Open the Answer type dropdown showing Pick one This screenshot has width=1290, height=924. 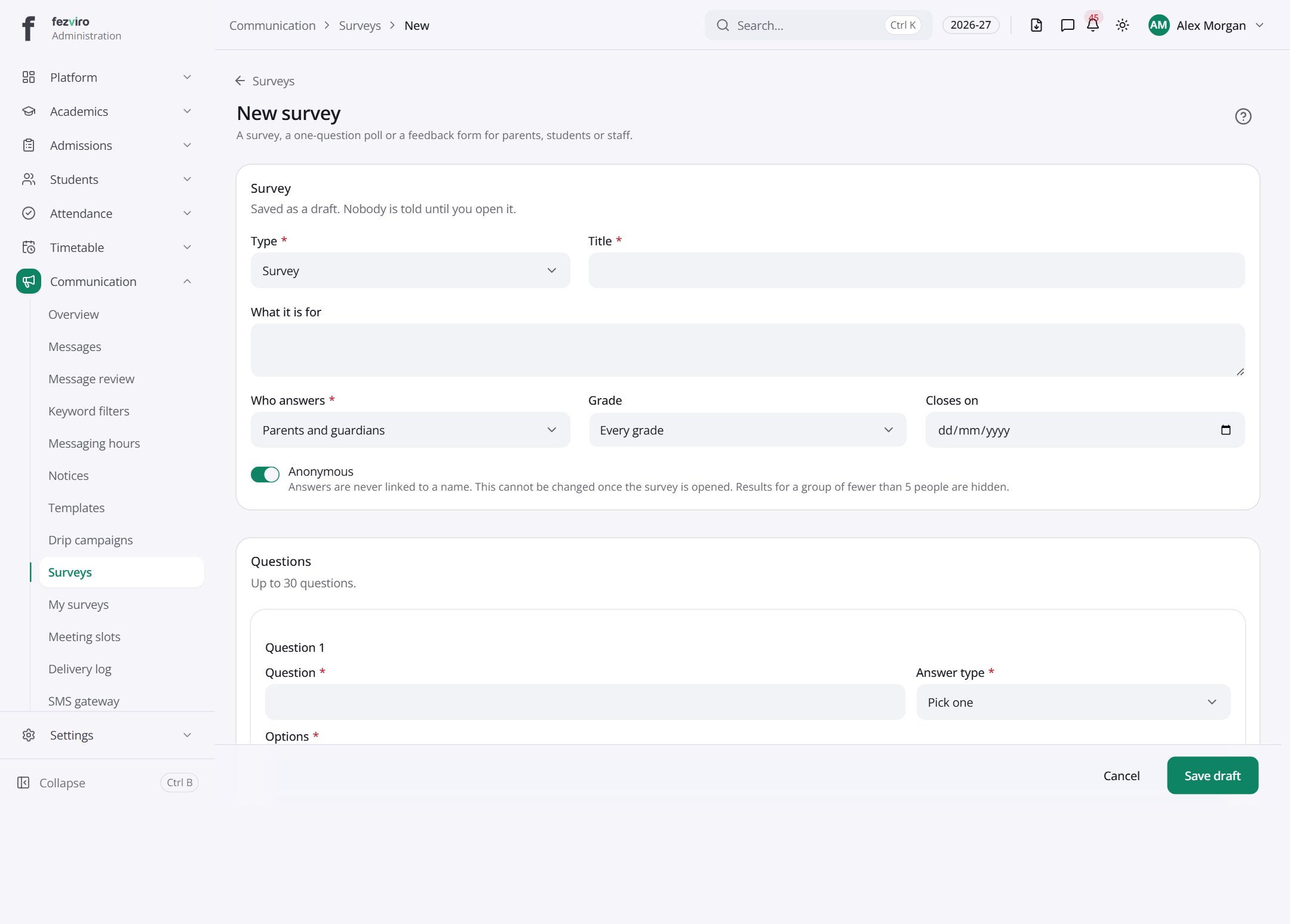1073,702
